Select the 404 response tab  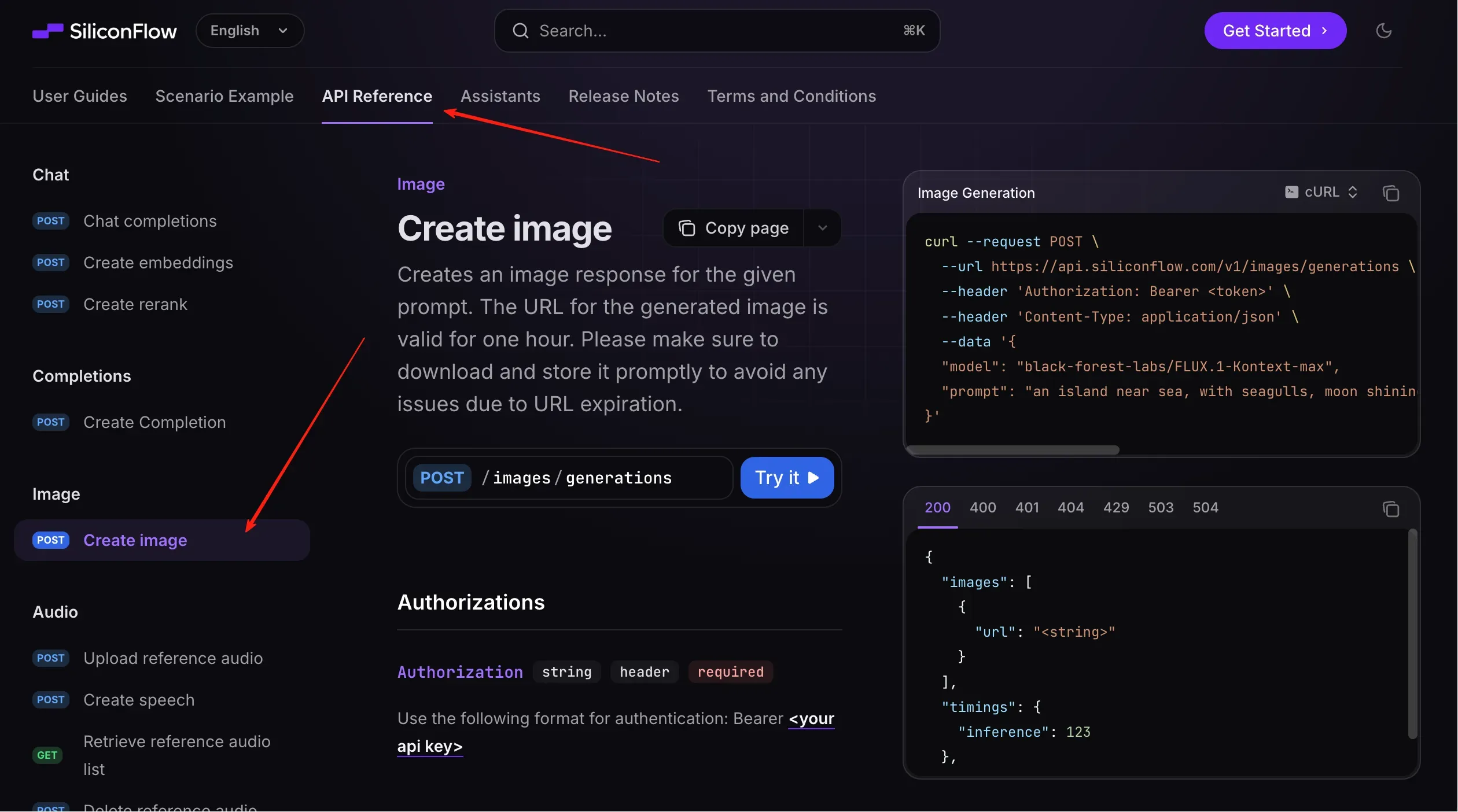[1071, 507]
